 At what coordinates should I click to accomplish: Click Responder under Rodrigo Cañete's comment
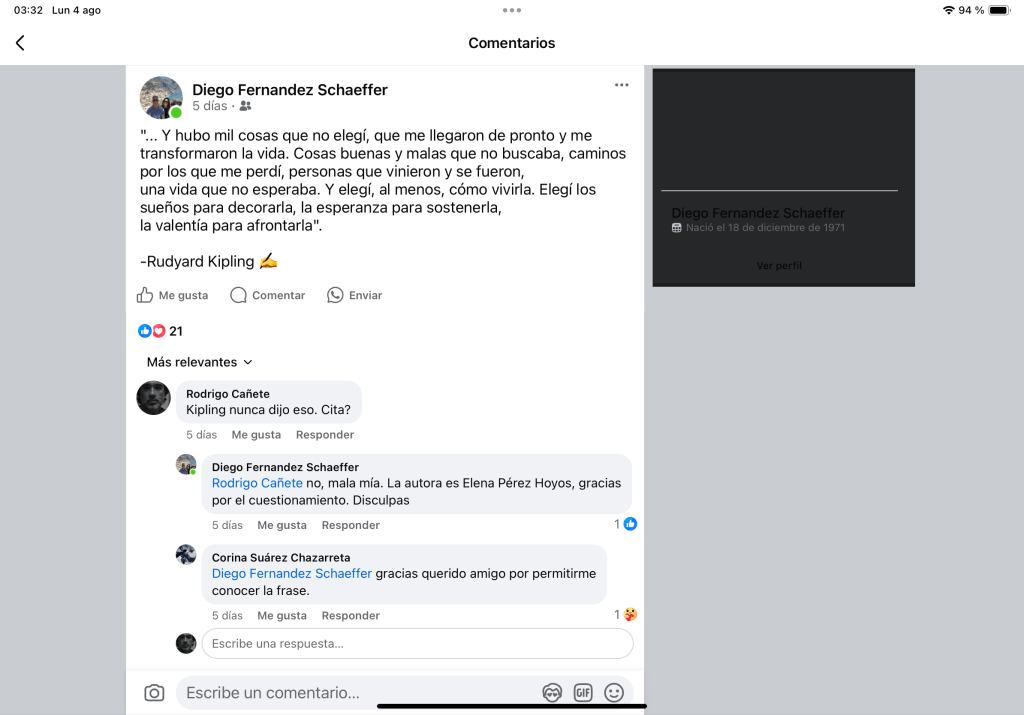pyautogui.click(x=325, y=435)
